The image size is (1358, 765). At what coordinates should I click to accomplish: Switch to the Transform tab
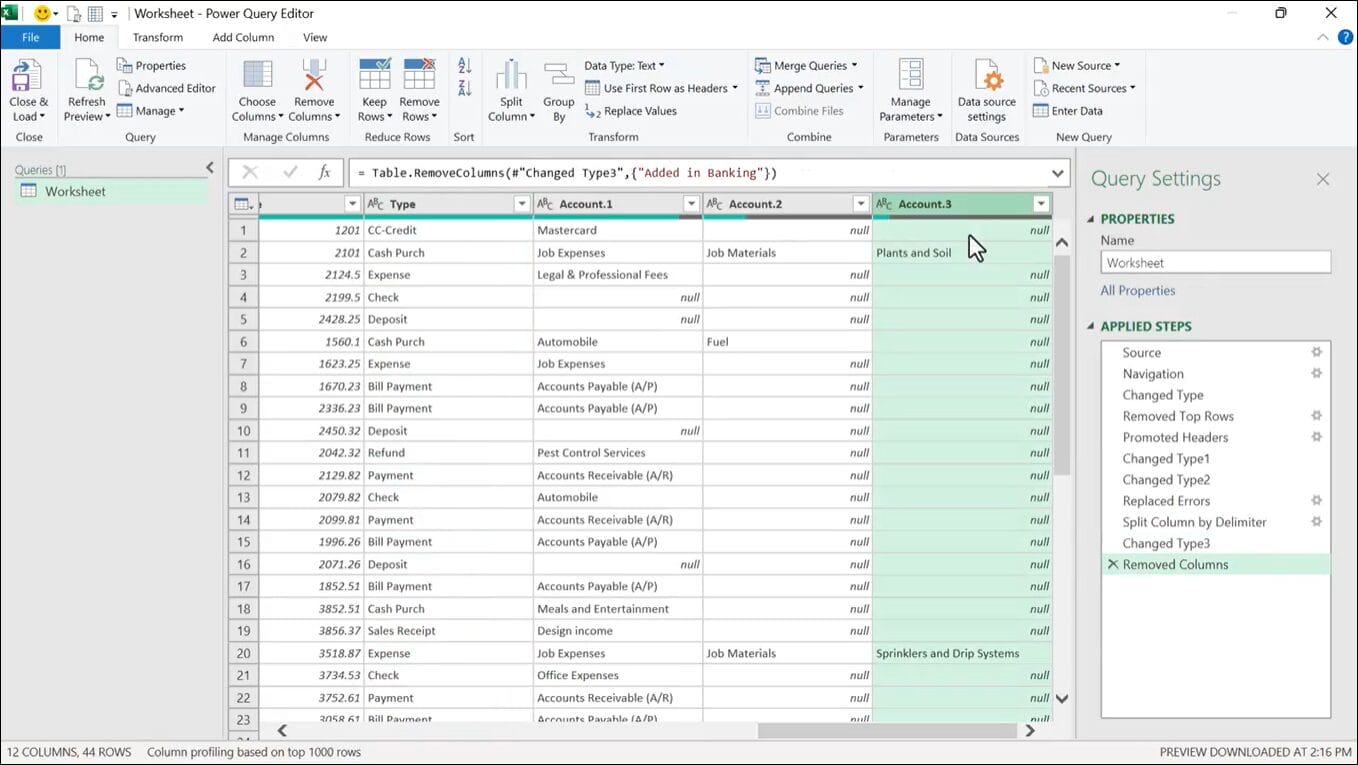pyautogui.click(x=158, y=38)
